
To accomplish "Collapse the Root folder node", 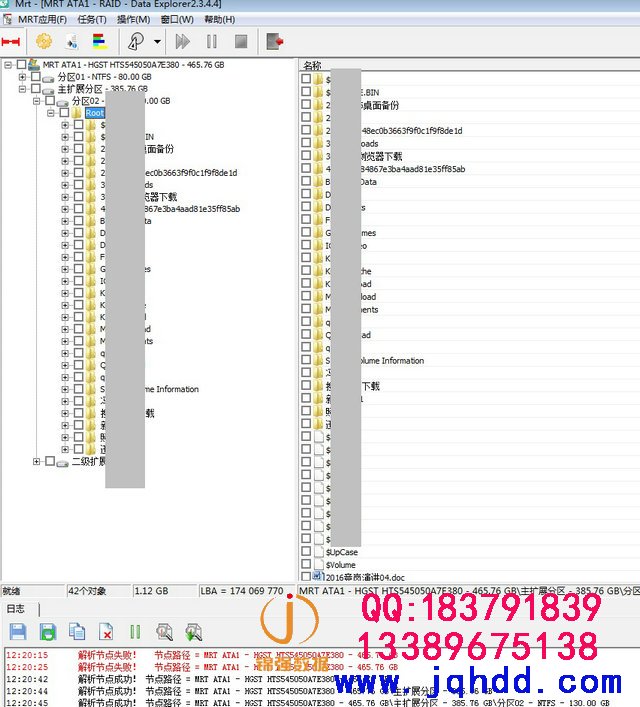I will 51,113.
